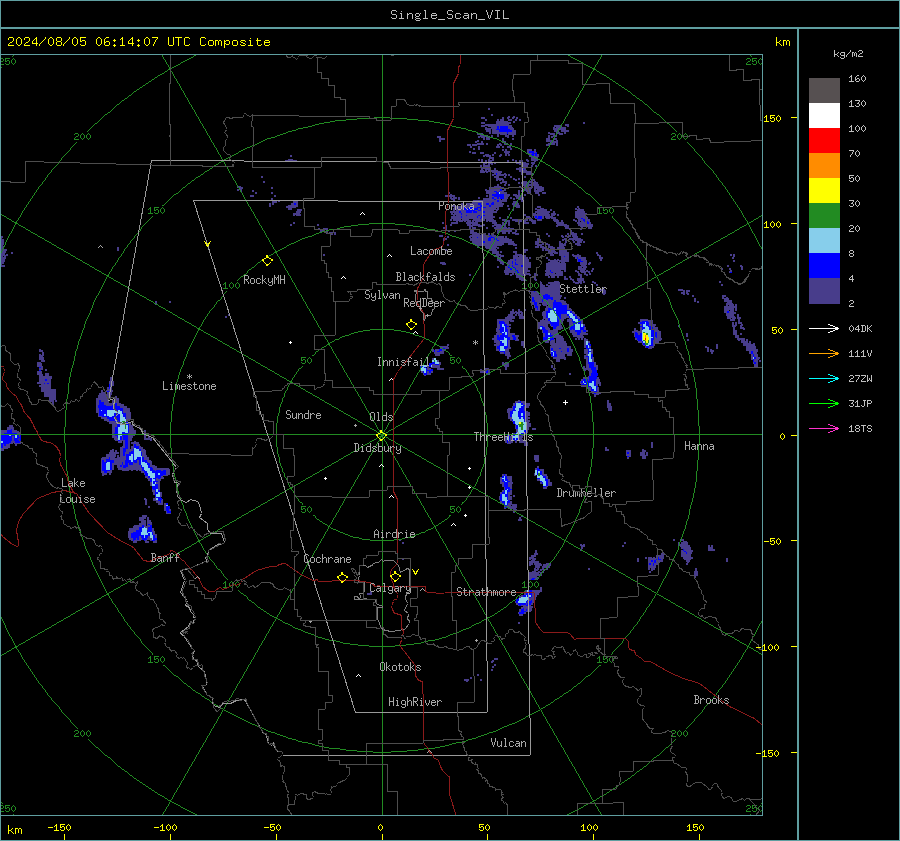Click the 31JP legend label

coord(860,404)
